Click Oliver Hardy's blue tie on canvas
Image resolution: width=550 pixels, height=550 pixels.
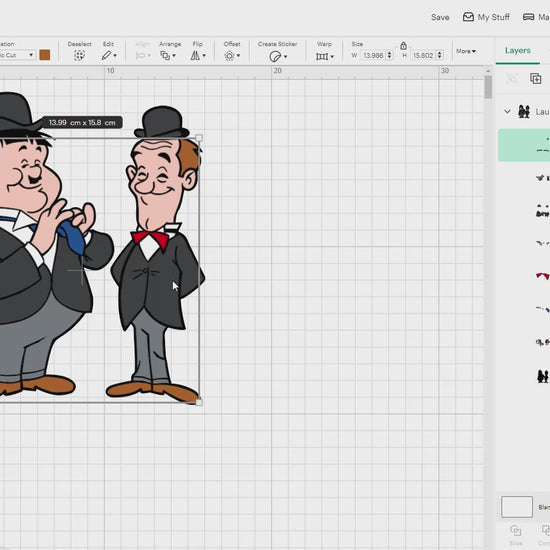coord(72,237)
